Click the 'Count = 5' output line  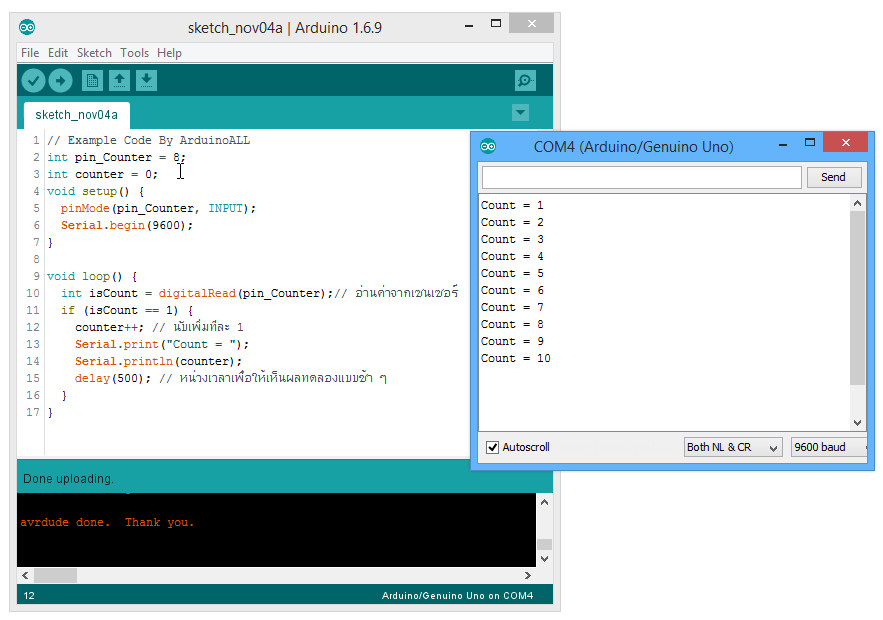[512, 273]
